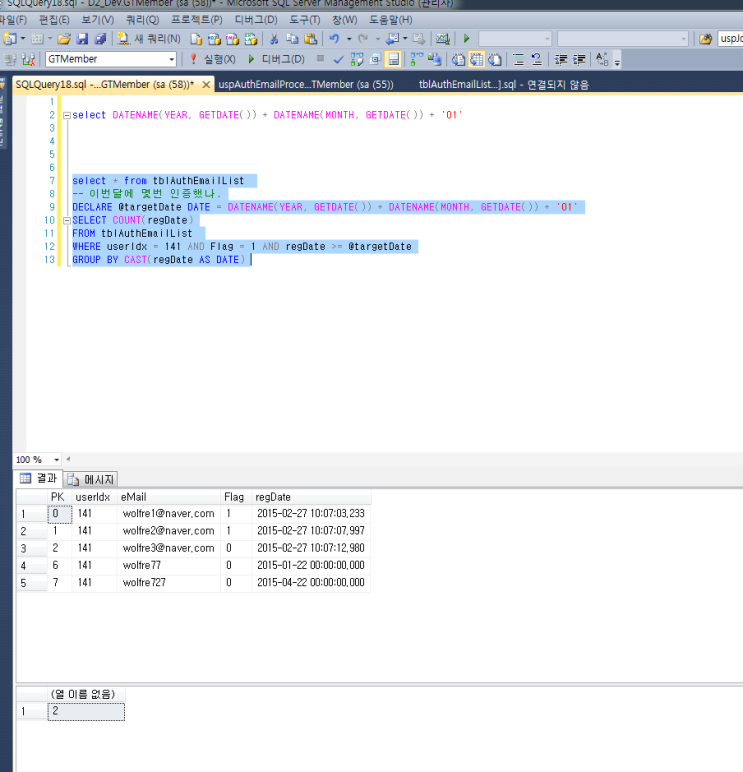Image resolution: width=743 pixels, height=772 pixels.
Task: Open the toolbar options overflow arrow
Action: tap(617, 61)
